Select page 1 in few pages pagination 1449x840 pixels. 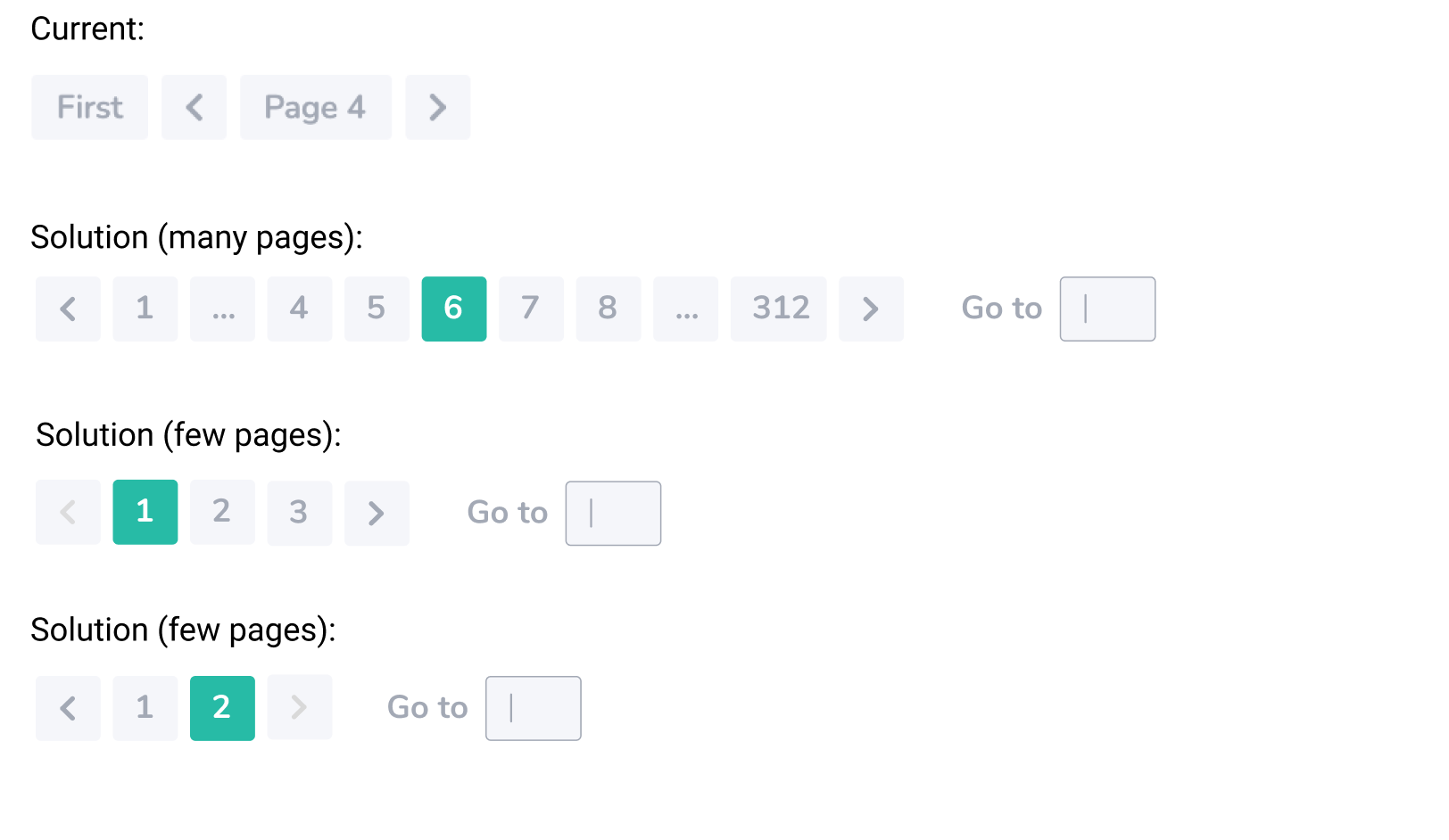click(x=145, y=513)
